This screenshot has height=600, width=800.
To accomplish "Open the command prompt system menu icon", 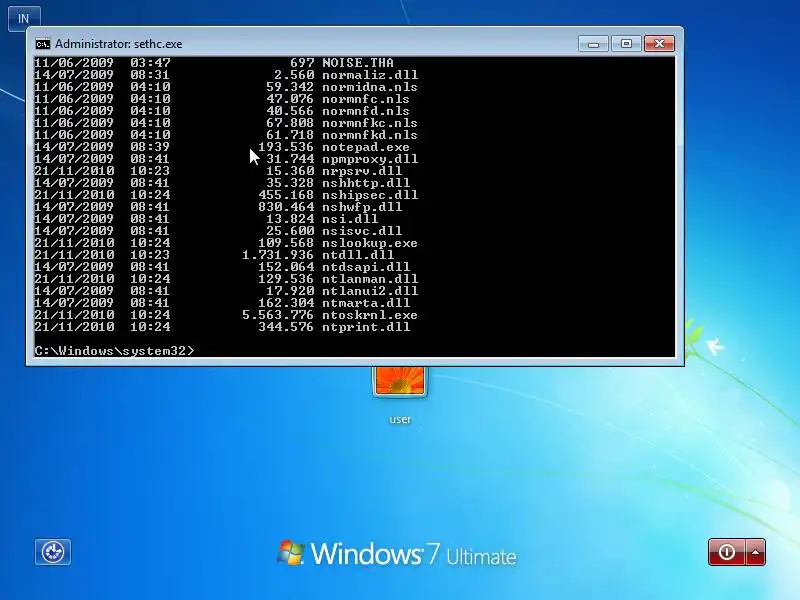I will 43,44.
